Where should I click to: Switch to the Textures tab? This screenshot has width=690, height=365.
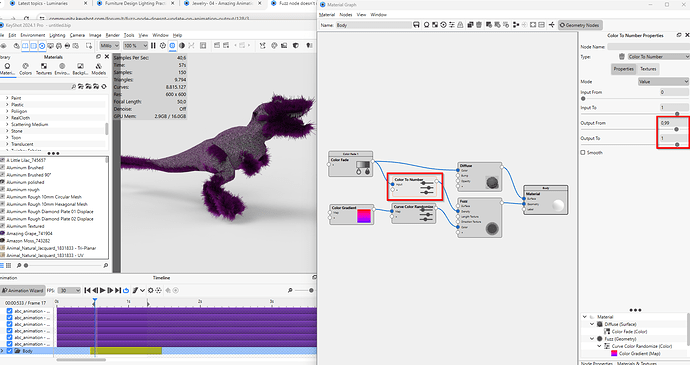coord(648,69)
